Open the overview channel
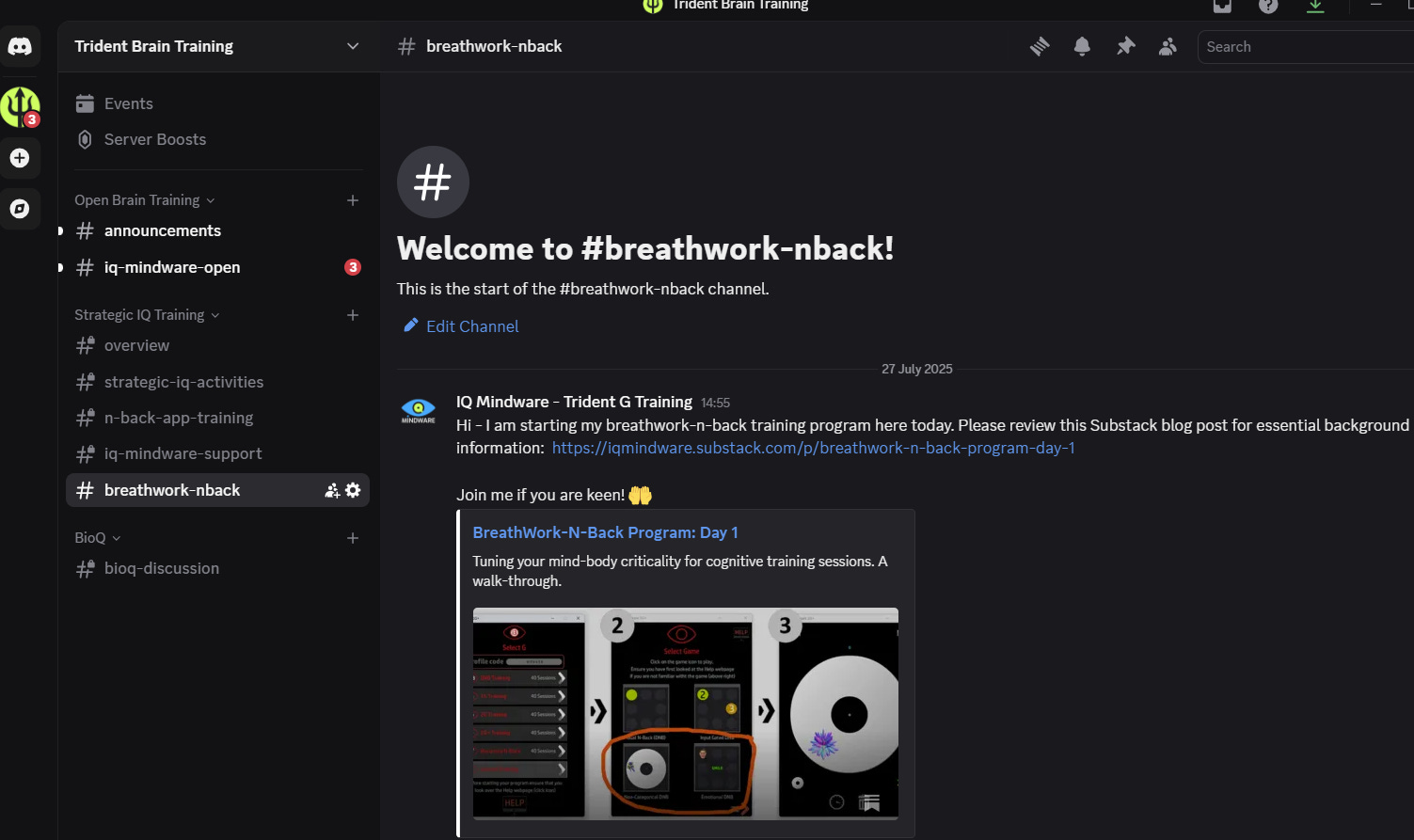The width and height of the screenshot is (1414, 840). click(217, 345)
